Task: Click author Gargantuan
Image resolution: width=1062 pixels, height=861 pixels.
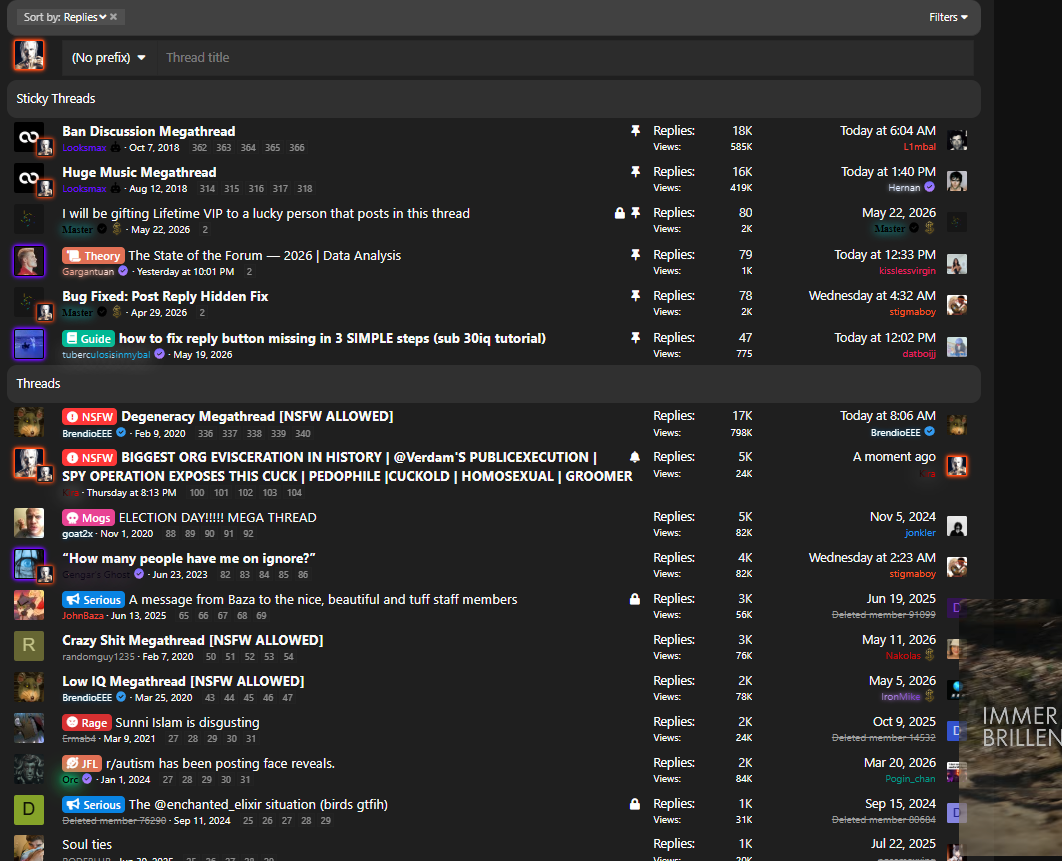Action: [x=88, y=272]
